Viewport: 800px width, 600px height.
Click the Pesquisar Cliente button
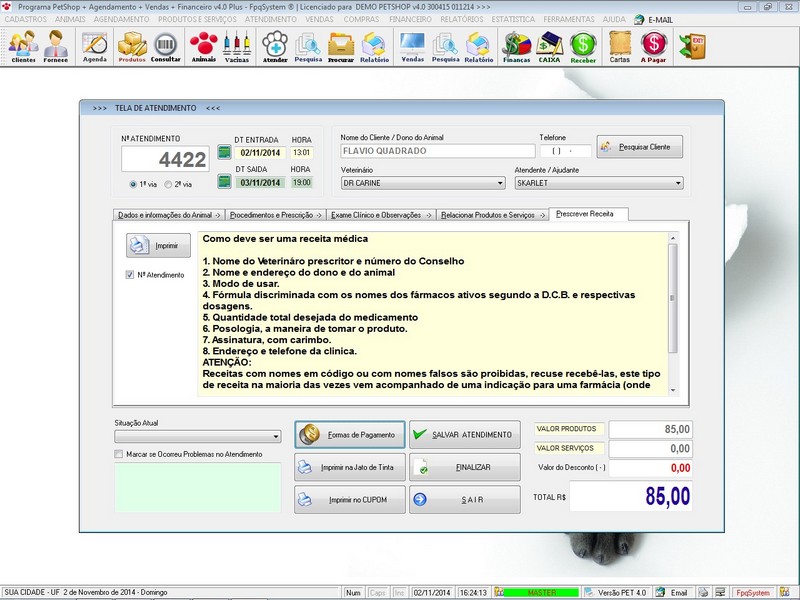tap(639, 146)
